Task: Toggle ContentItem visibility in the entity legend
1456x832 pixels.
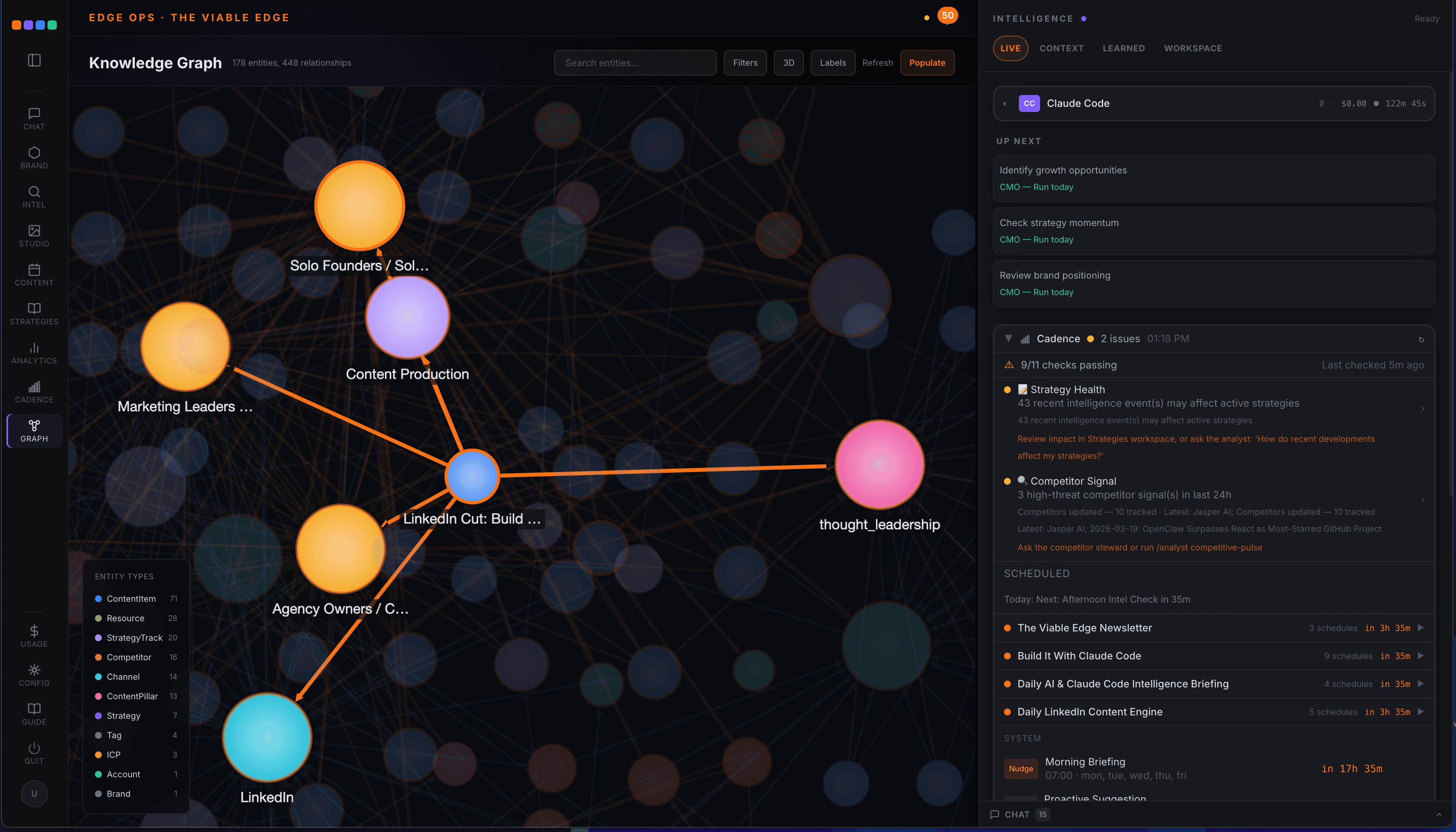Action: [131, 598]
